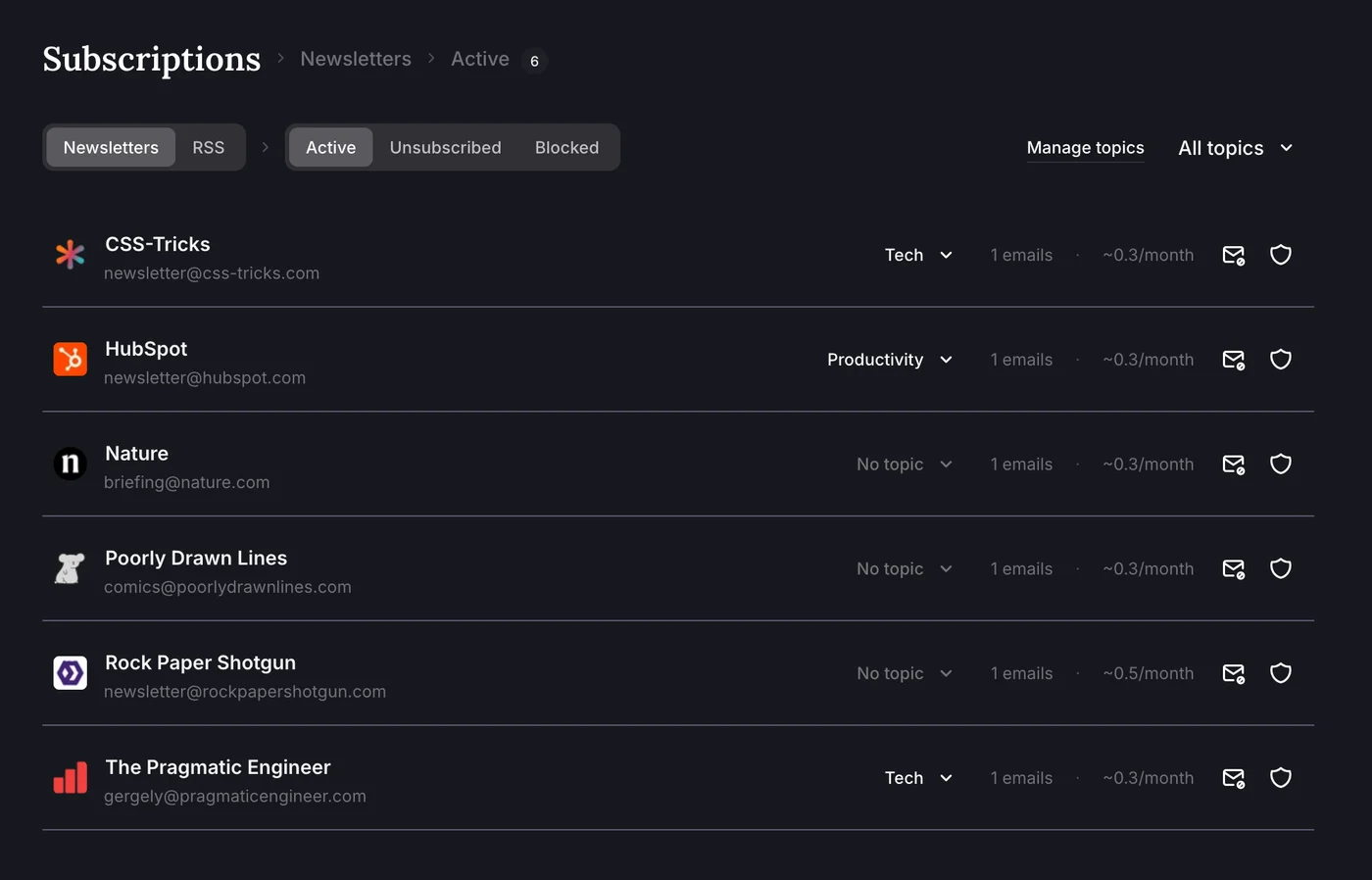Click the newsletter@css-tricks.com address

click(212, 273)
